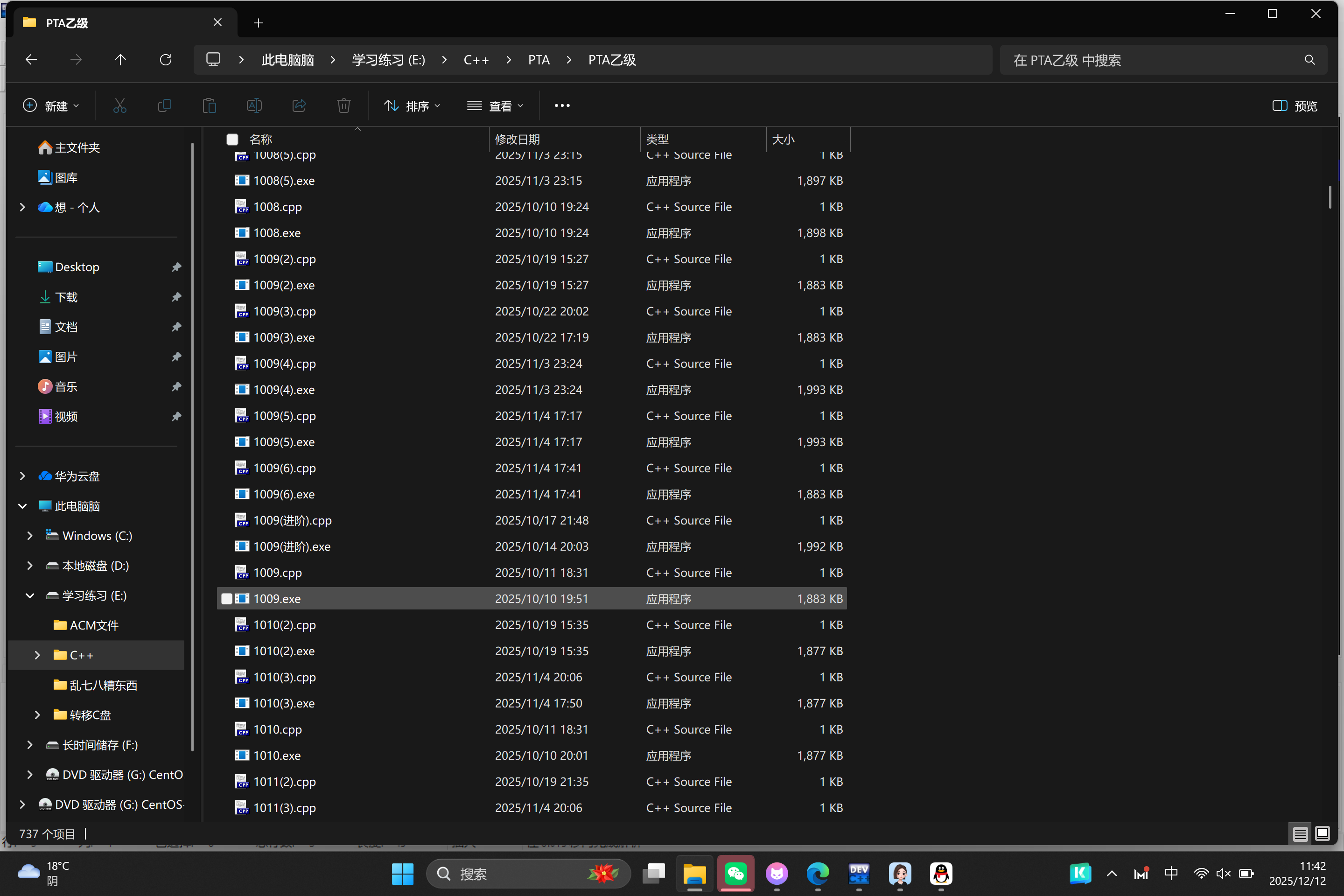The image size is (1344, 896).
Task: Toggle the 预览 preview pane
Action: (1295, 106)
